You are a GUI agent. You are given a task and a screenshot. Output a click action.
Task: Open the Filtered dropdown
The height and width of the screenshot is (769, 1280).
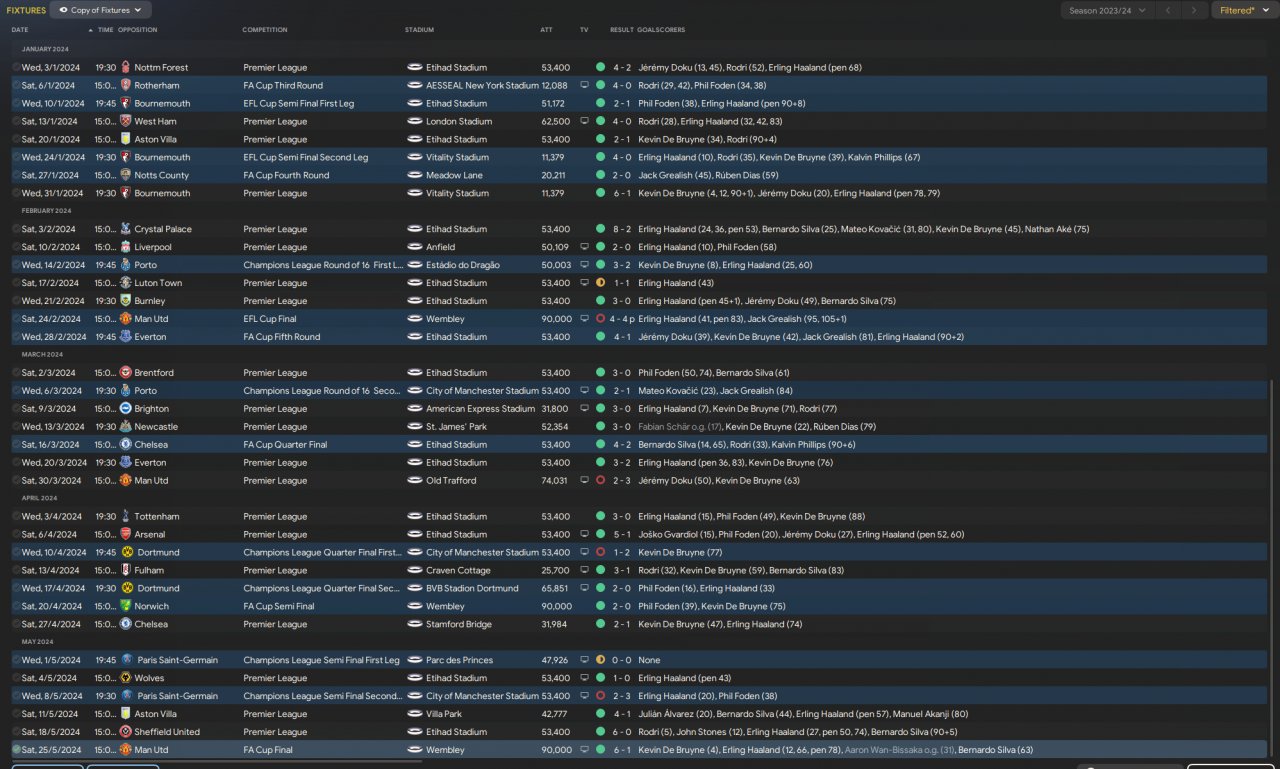[x=1243, y=10]
